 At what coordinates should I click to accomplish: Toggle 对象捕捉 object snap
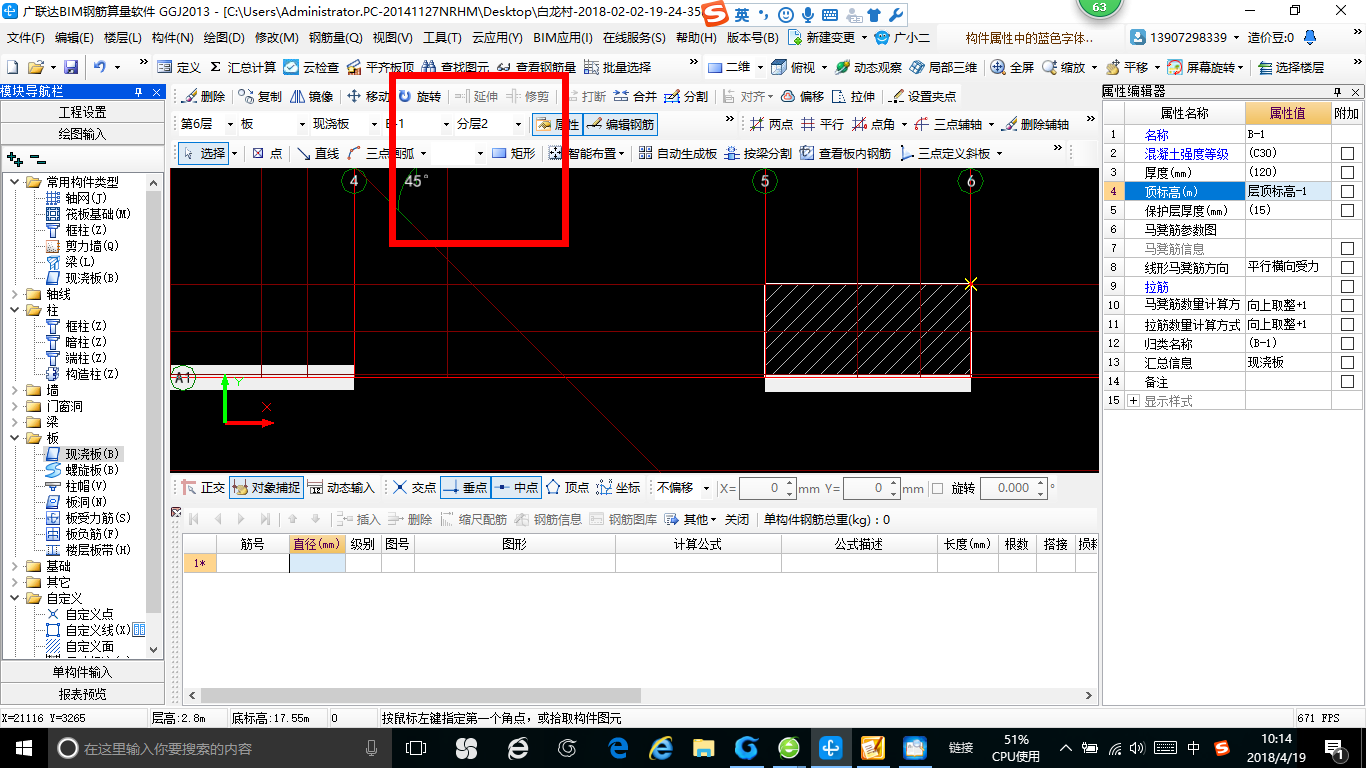pos(265,488)
